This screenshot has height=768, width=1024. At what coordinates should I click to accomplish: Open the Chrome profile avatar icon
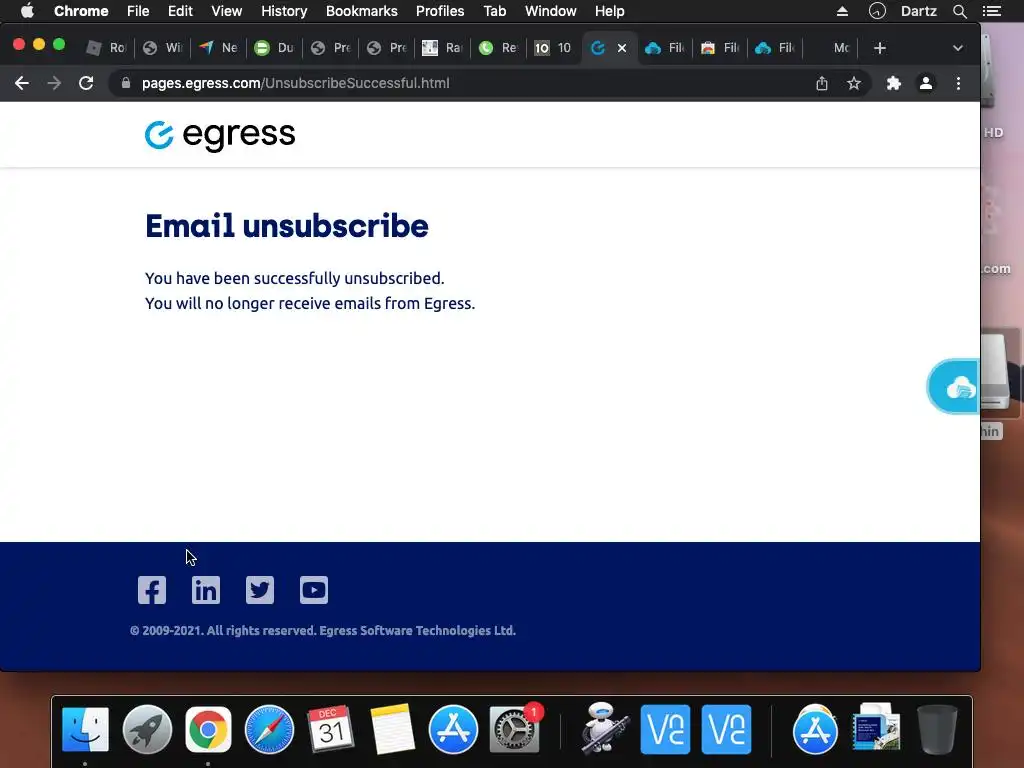(x=925, y=83)
